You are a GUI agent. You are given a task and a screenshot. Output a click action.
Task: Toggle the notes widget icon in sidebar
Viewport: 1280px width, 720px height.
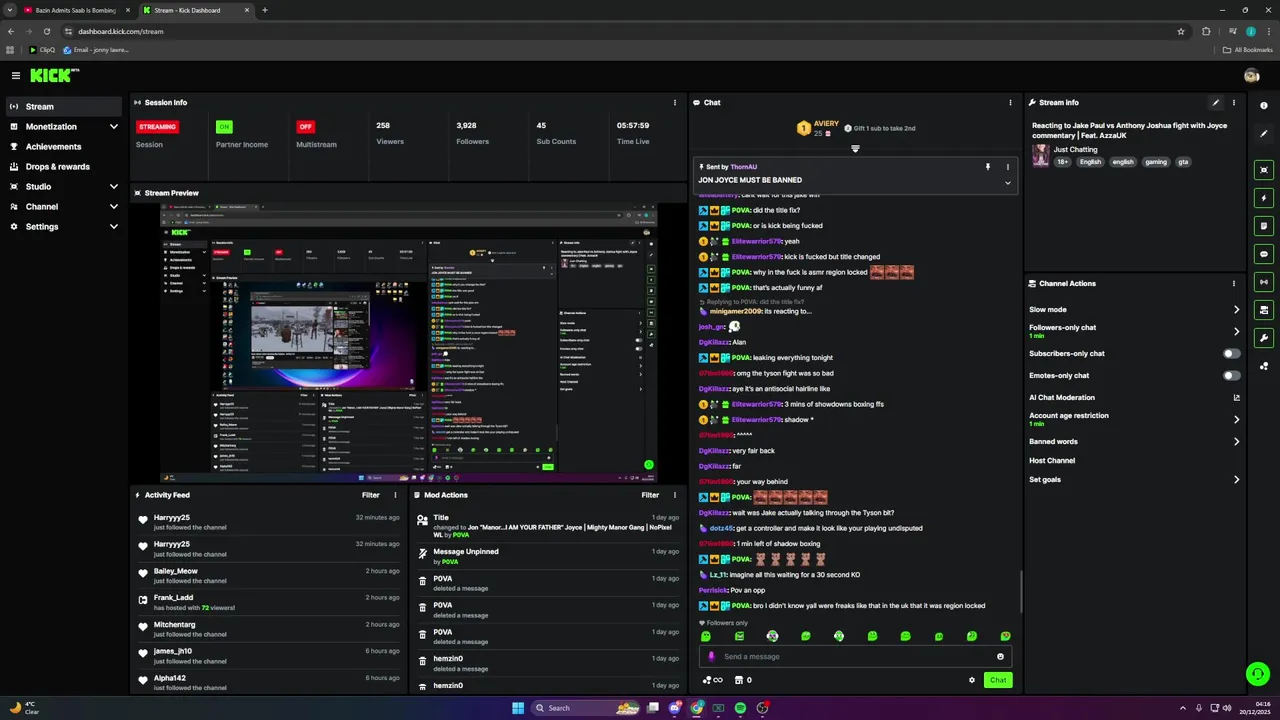pos(1264,226)
